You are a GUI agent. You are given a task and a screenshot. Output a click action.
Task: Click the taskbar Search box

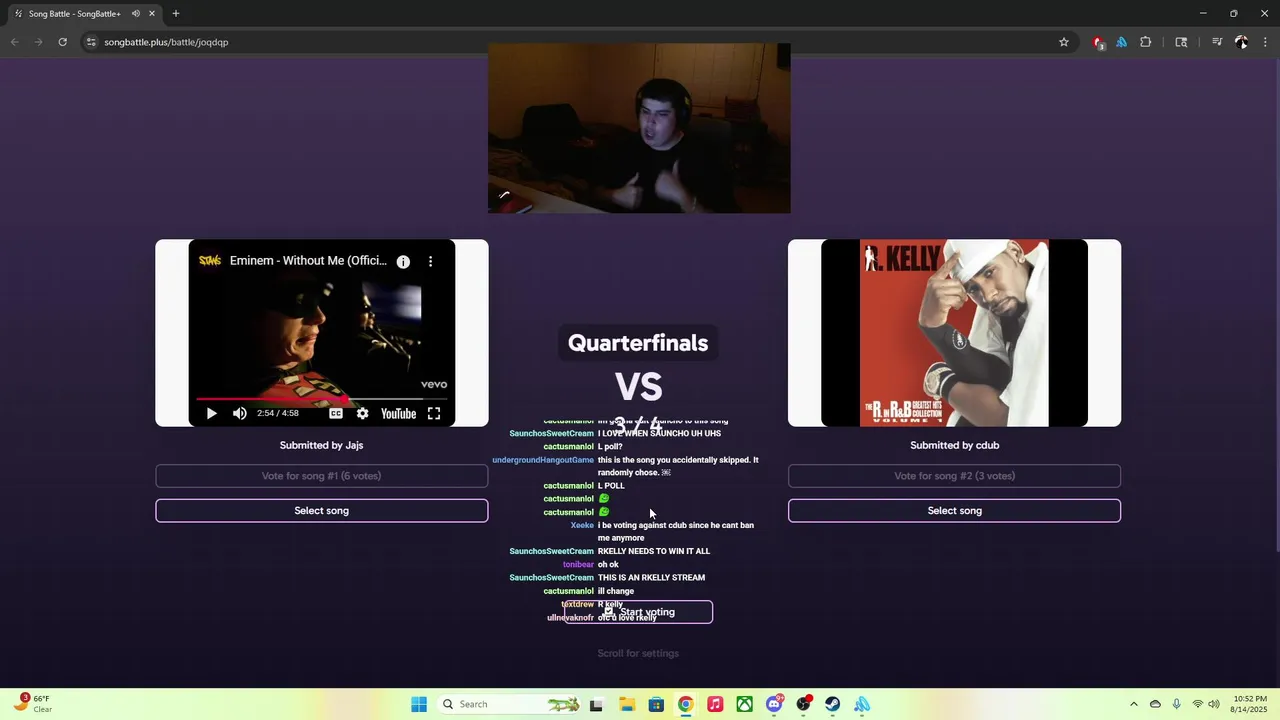[510, 704]
